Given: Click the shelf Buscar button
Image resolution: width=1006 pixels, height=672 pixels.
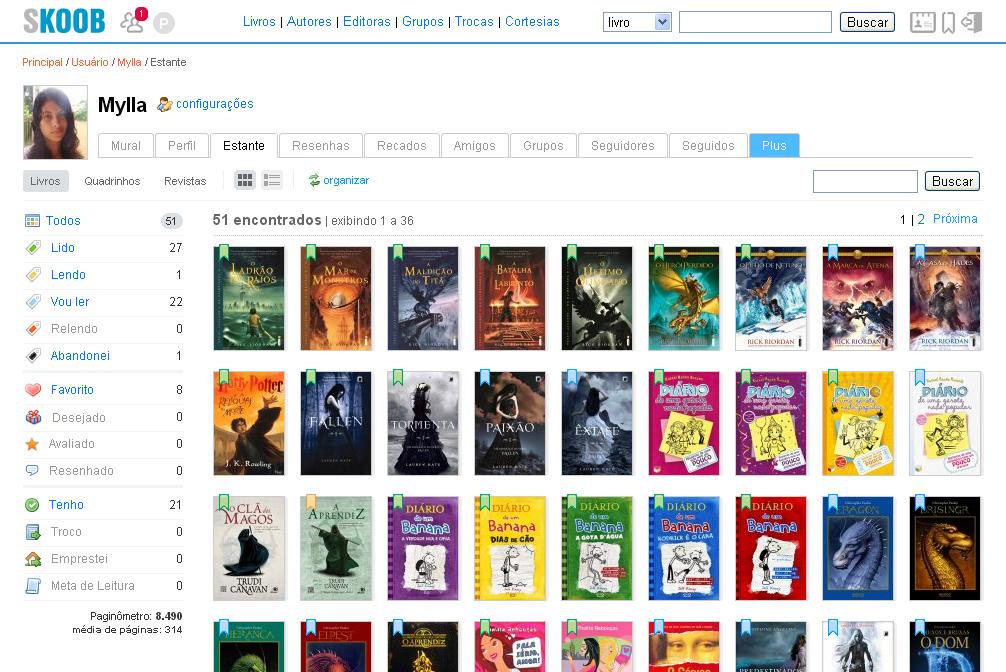Looking at the screenshot, I should click(x=953, y=182).
